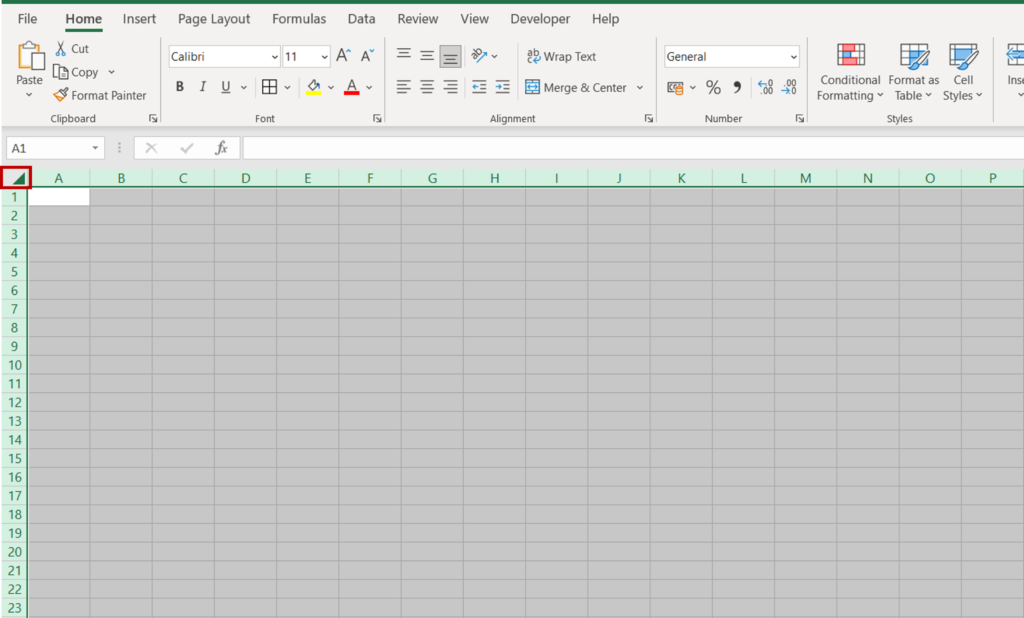Click the Increase Indent icon
Viewport: 1024px width, 618px height.
coord(502,87)
